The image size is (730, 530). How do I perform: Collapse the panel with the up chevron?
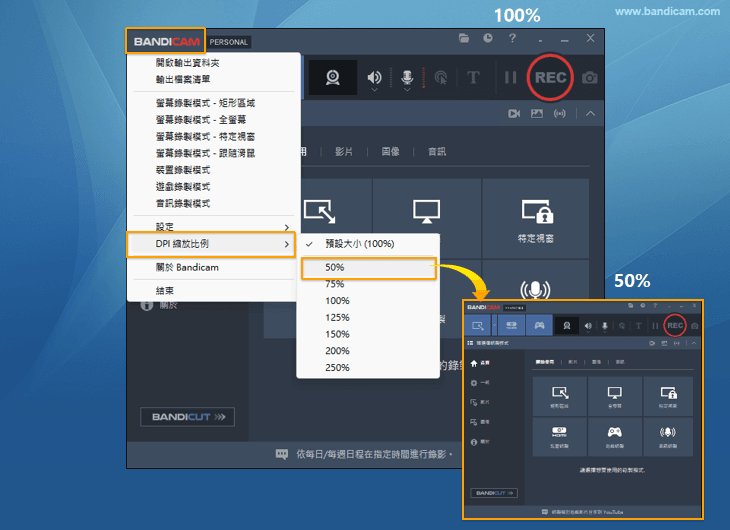pyautogui.click(x=590, y=114)
